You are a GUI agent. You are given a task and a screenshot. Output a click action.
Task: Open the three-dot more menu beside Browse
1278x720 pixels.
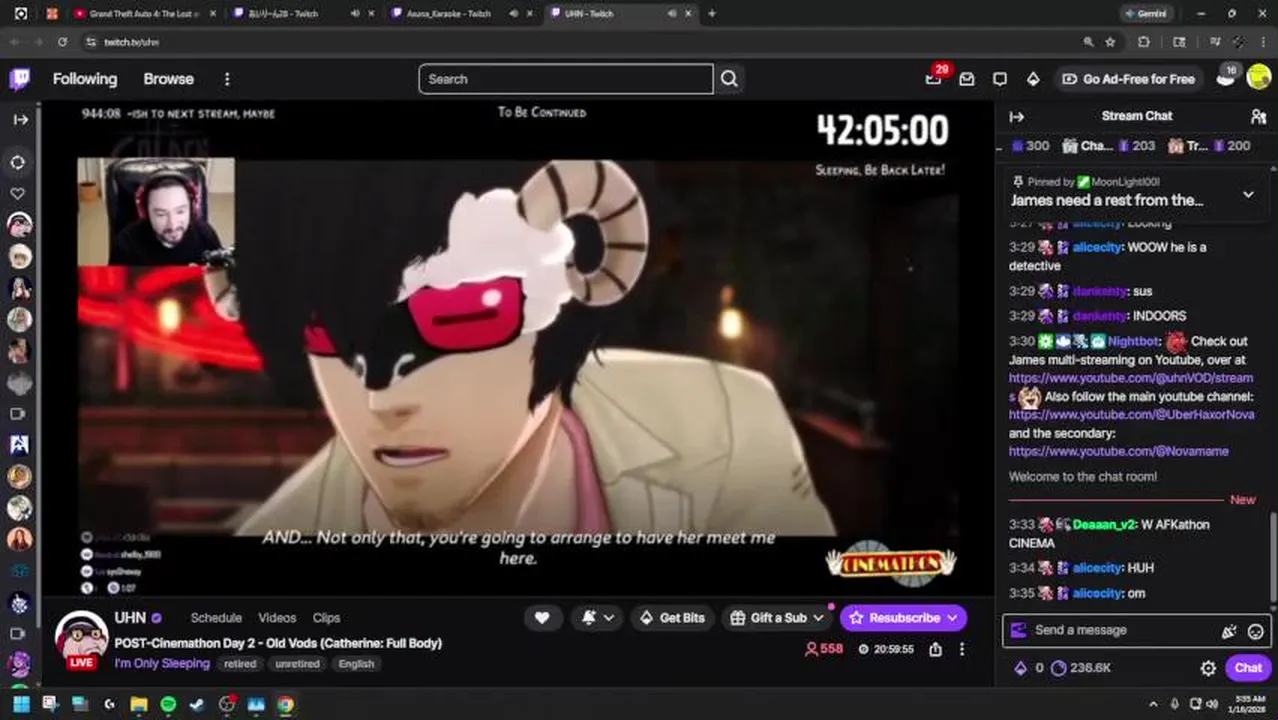[227, 79]
